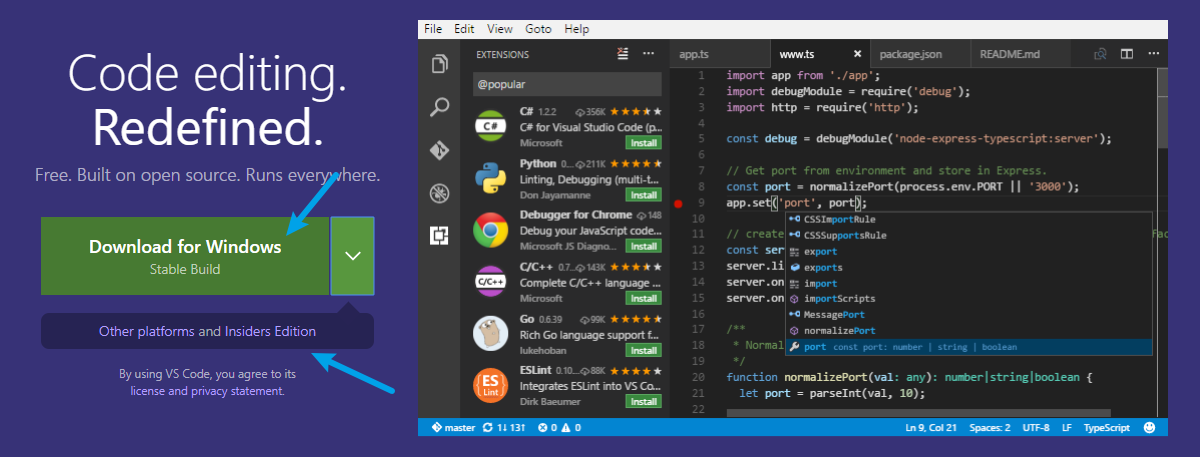Image resolution: width=1200 pixels, height=457 pixels.
Task: Open editor more actions ellipsis
Action: tap(1152, 54)
